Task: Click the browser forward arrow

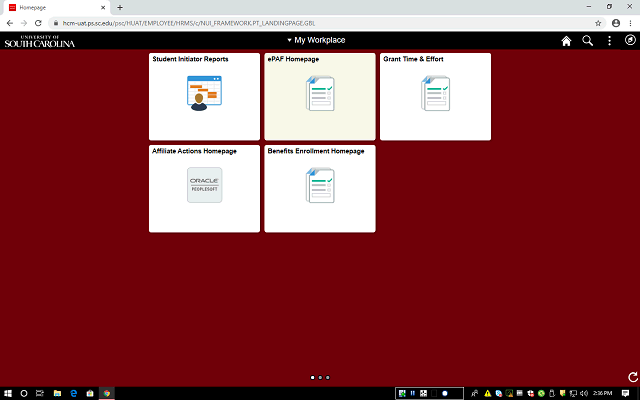Action: [x=24, y=23]
